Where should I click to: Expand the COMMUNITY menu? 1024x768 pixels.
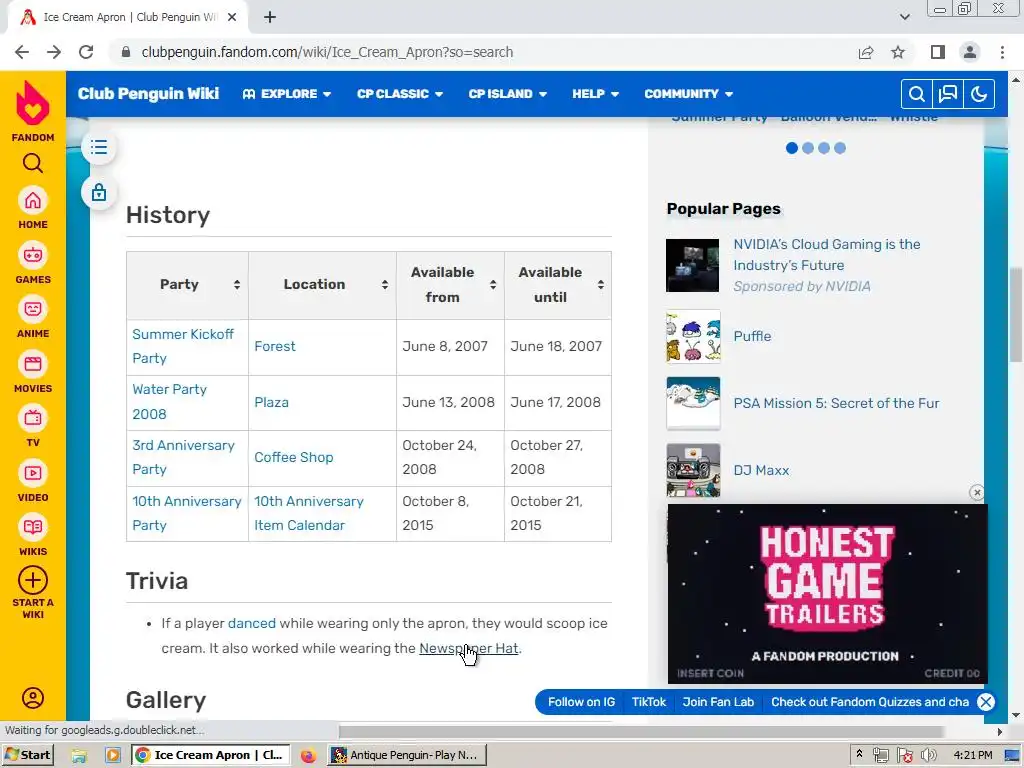click(x=688, y=94)
